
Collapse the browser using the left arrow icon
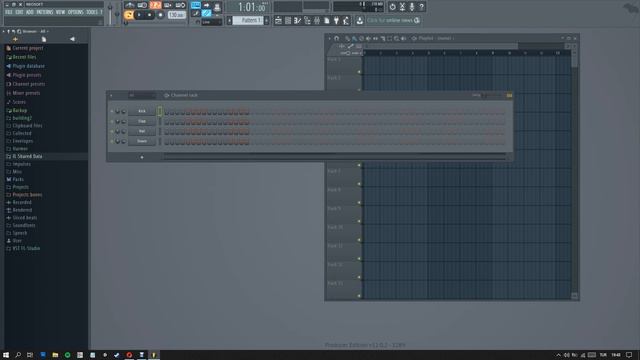72,39
